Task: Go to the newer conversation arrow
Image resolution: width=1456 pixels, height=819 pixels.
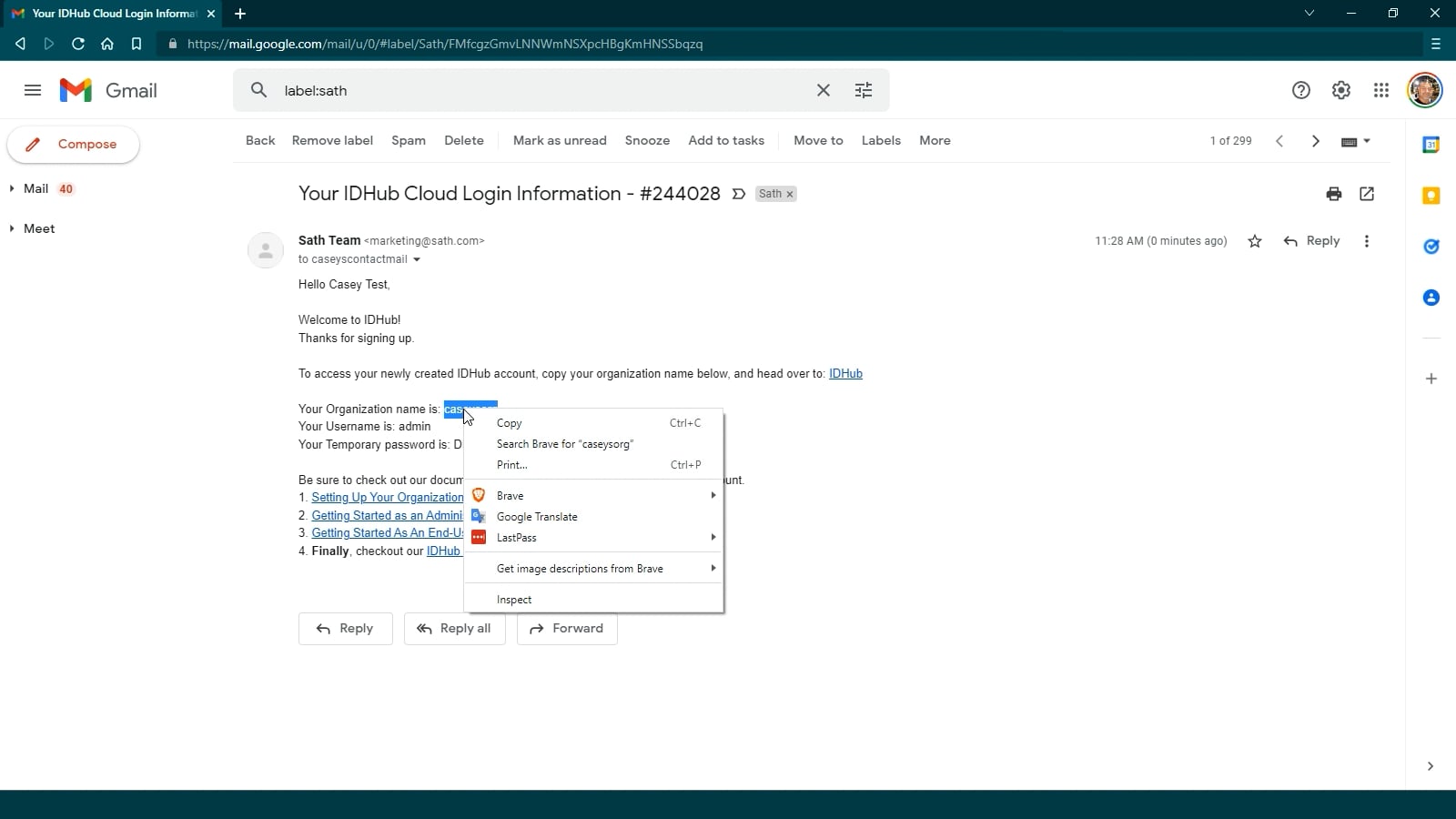Action: point(1280,141)
